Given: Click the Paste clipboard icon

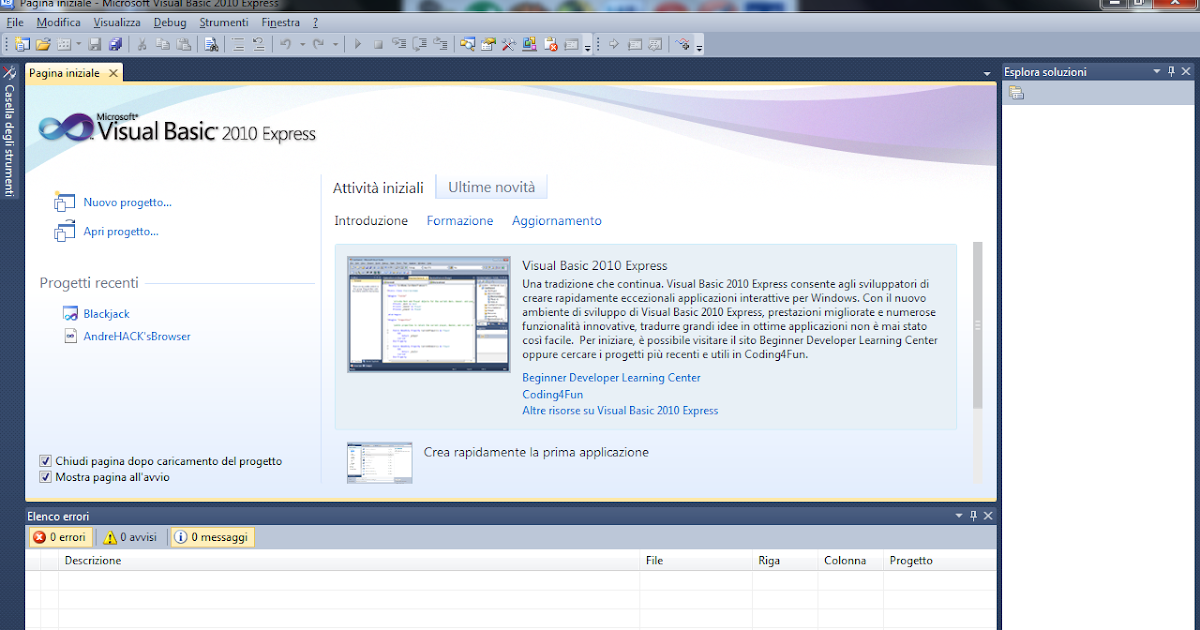Looking at the screenshot, I should [x=183, y=44].
